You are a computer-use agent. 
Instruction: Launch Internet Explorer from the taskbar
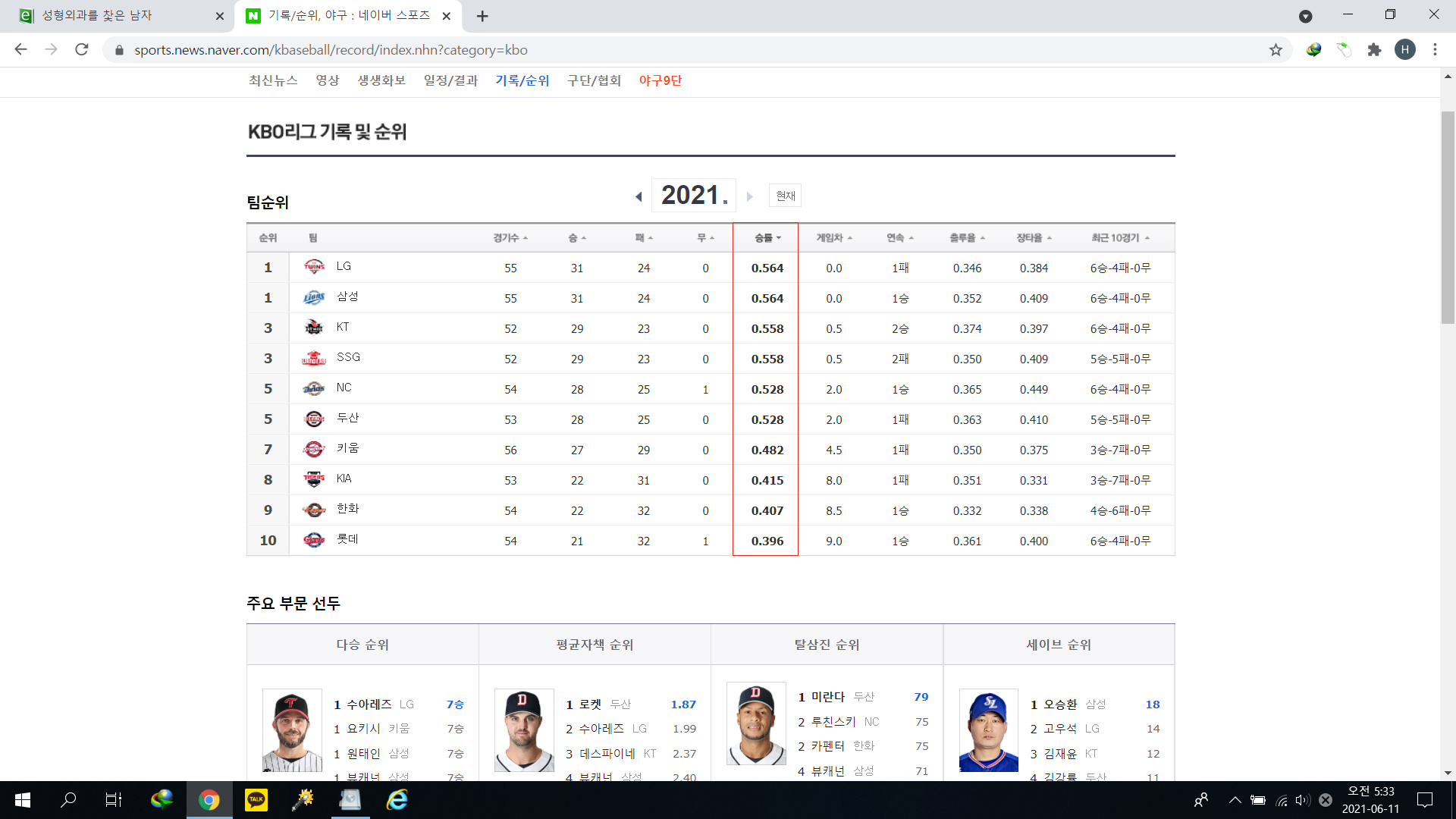[397, 800]
